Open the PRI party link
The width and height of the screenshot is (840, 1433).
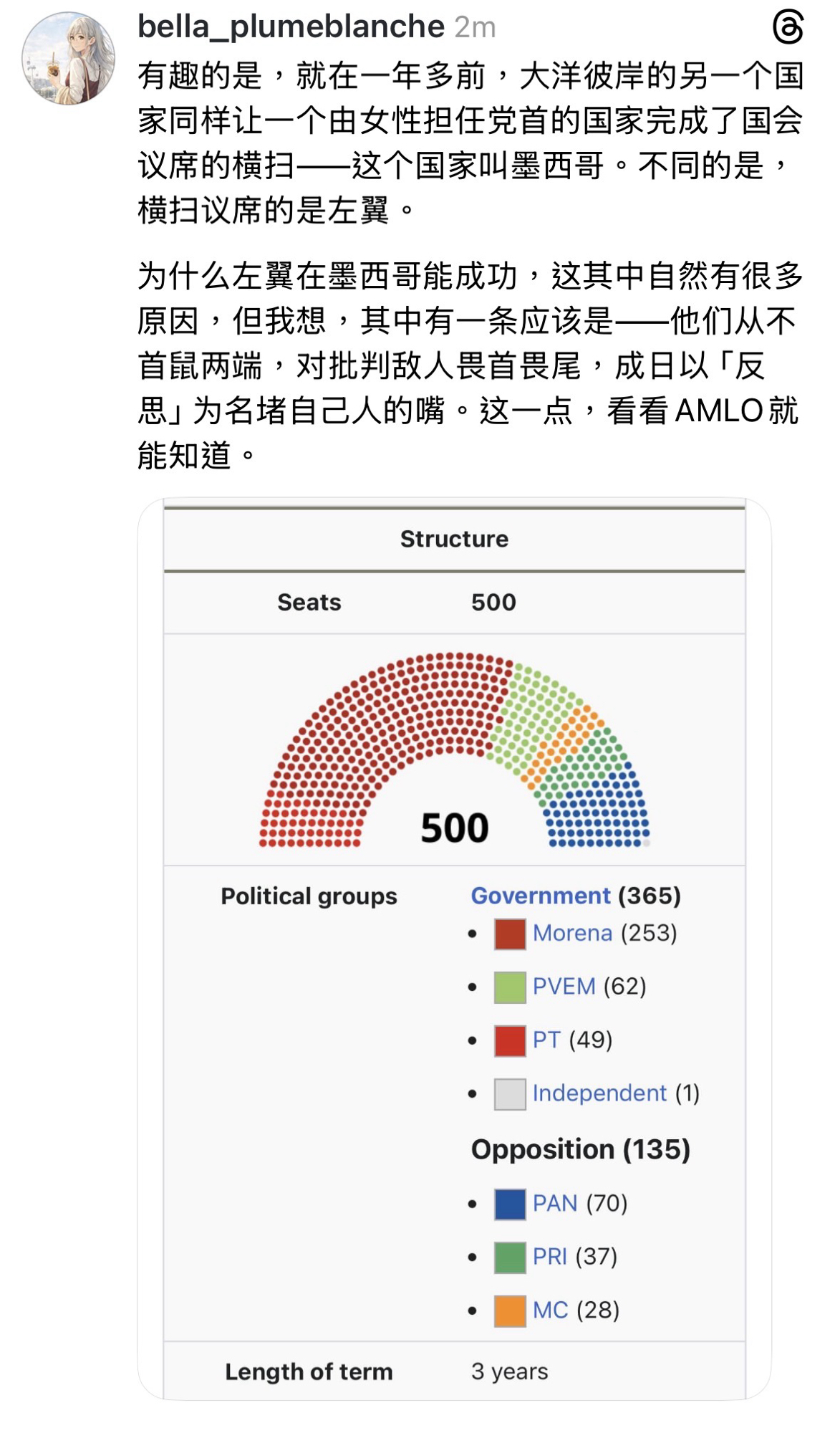[549, 1257]
